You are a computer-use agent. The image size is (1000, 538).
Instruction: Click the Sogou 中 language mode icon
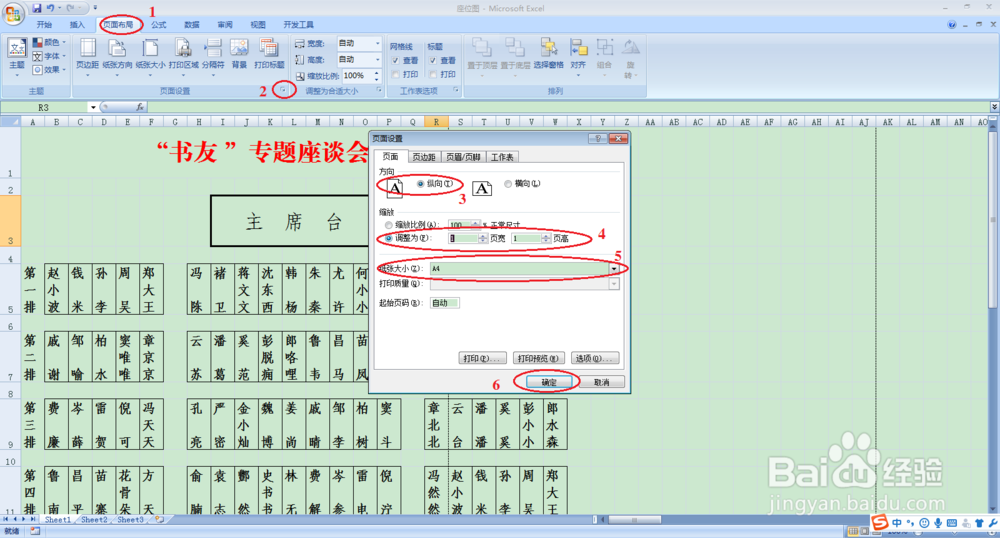coord(897,523)
